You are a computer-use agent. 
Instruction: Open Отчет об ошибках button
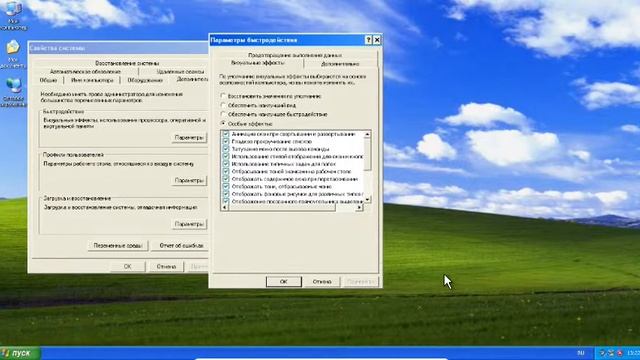(x=181, y=246)
